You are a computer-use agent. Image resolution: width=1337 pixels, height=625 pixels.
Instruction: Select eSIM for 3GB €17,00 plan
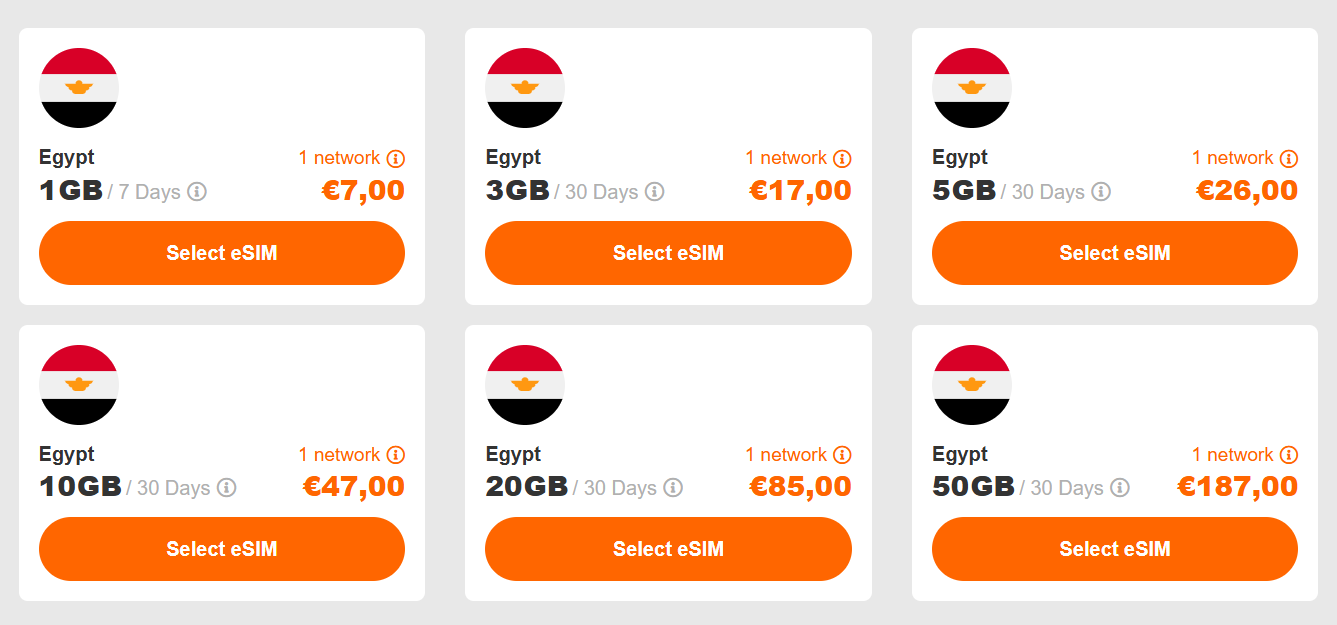668,253
